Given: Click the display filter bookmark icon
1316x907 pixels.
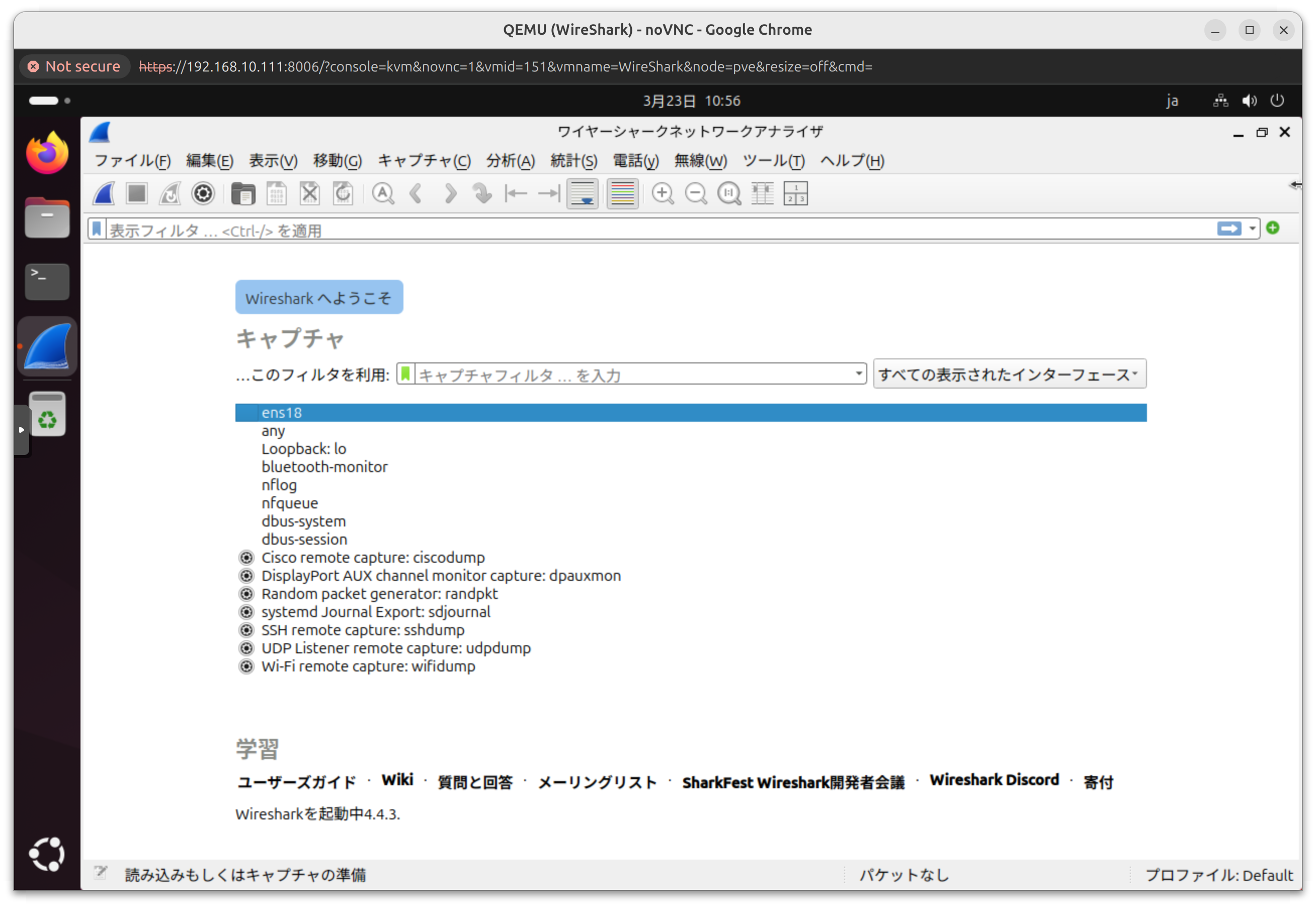Looking at the screenshot, I should point(97,229).
